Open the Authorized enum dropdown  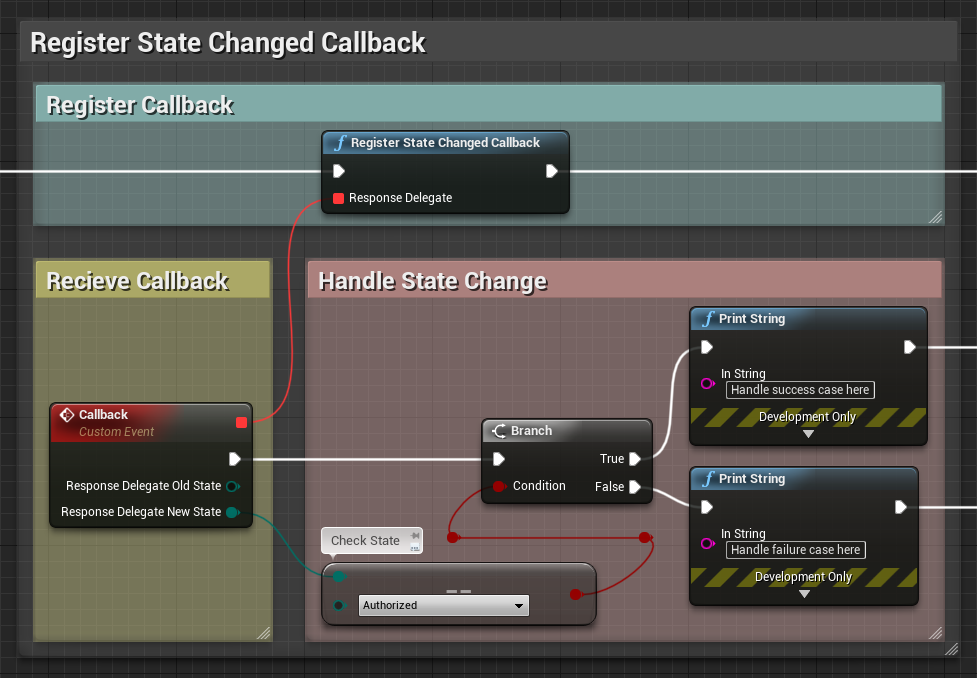pos(443,605)
